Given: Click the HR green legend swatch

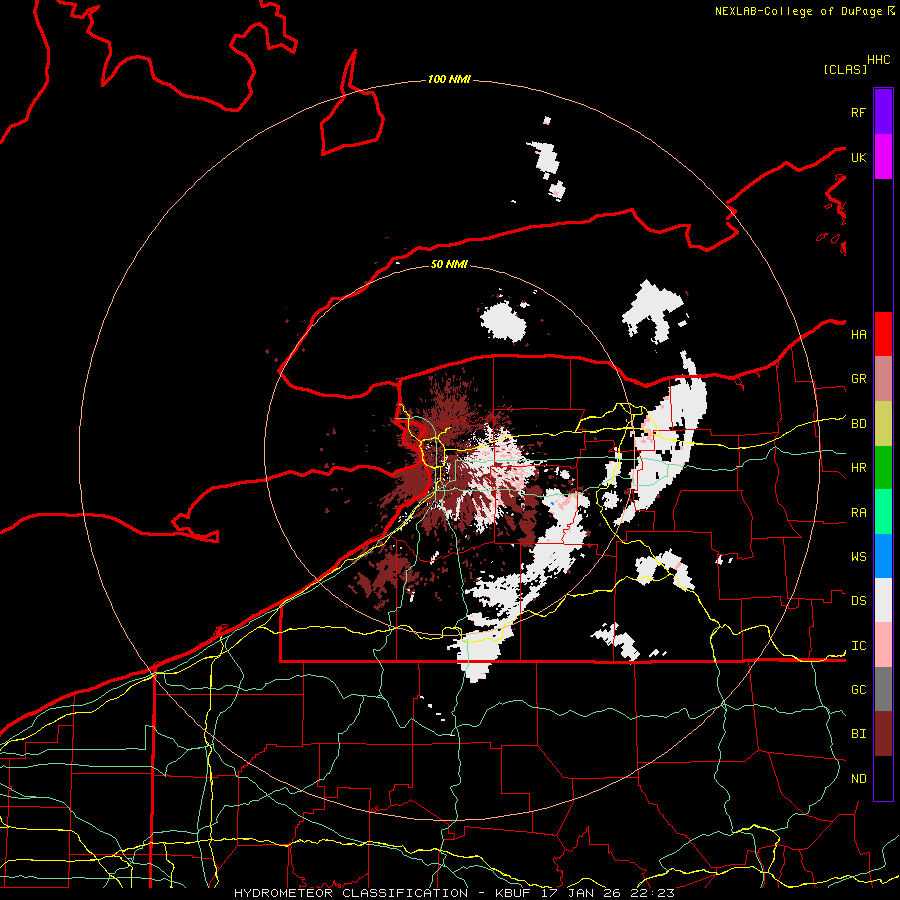Looking at the screenshot, I should click(883, 467).
